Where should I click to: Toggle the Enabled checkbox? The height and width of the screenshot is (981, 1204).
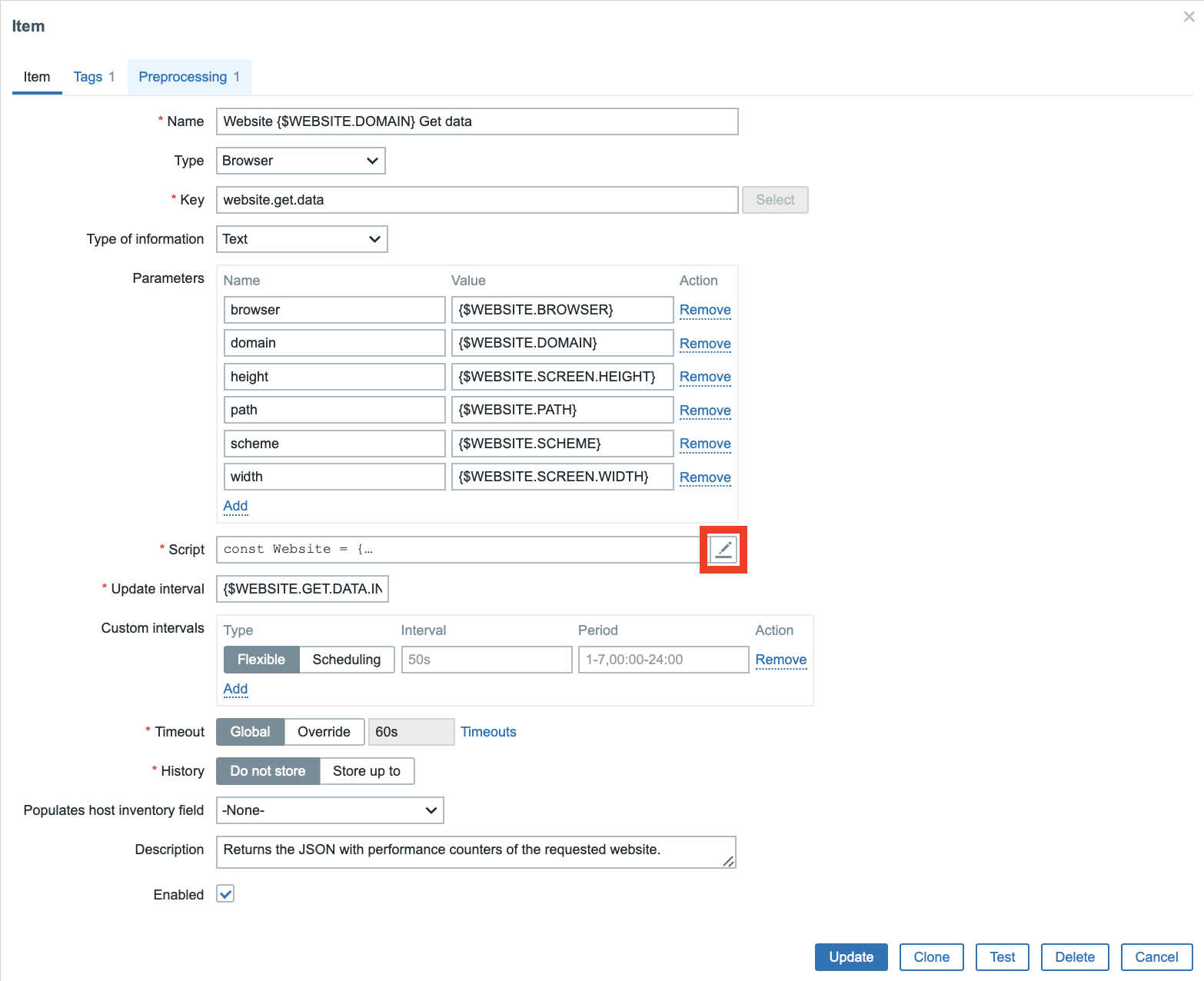tap(225, 893)
